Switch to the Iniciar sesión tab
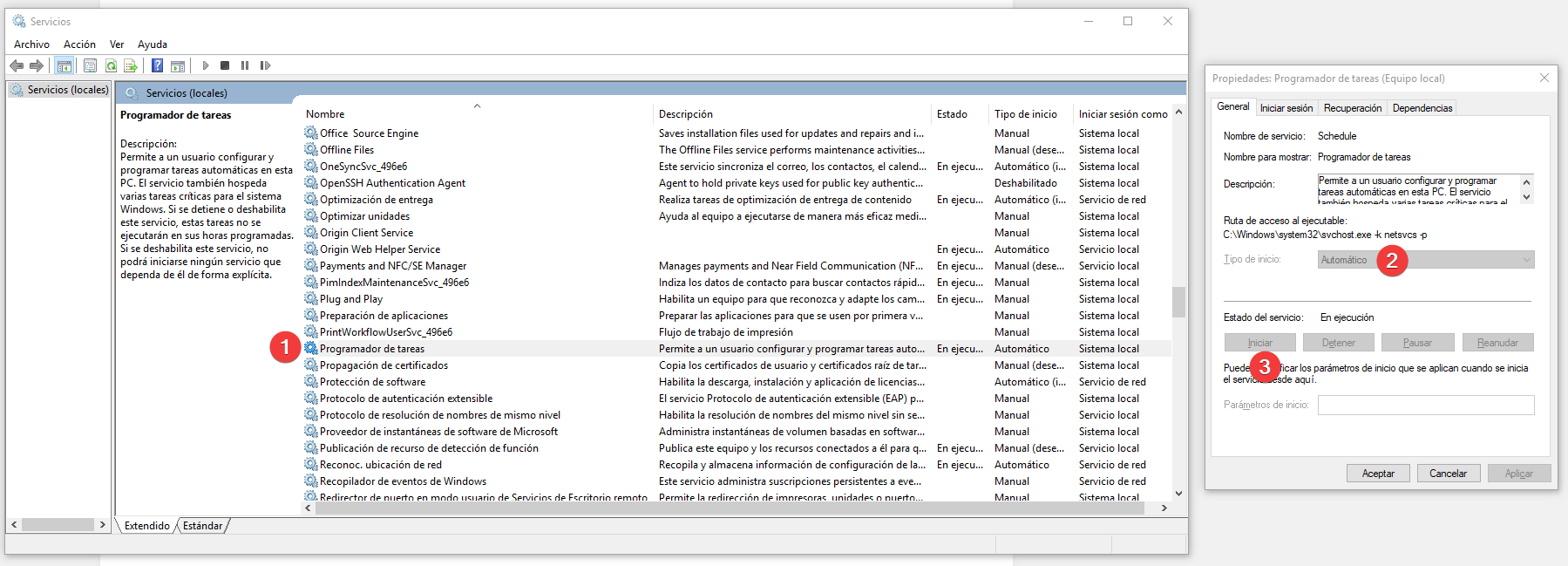 [1286, 108]
